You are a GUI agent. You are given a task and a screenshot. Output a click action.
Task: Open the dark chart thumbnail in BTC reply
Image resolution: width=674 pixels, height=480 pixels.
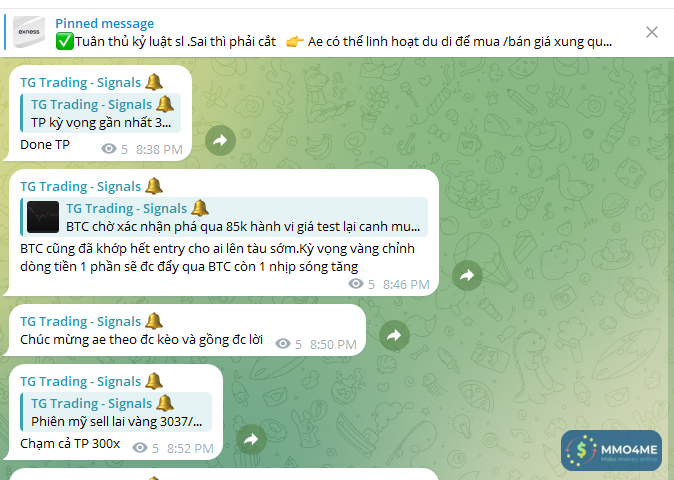coord(43,217)
